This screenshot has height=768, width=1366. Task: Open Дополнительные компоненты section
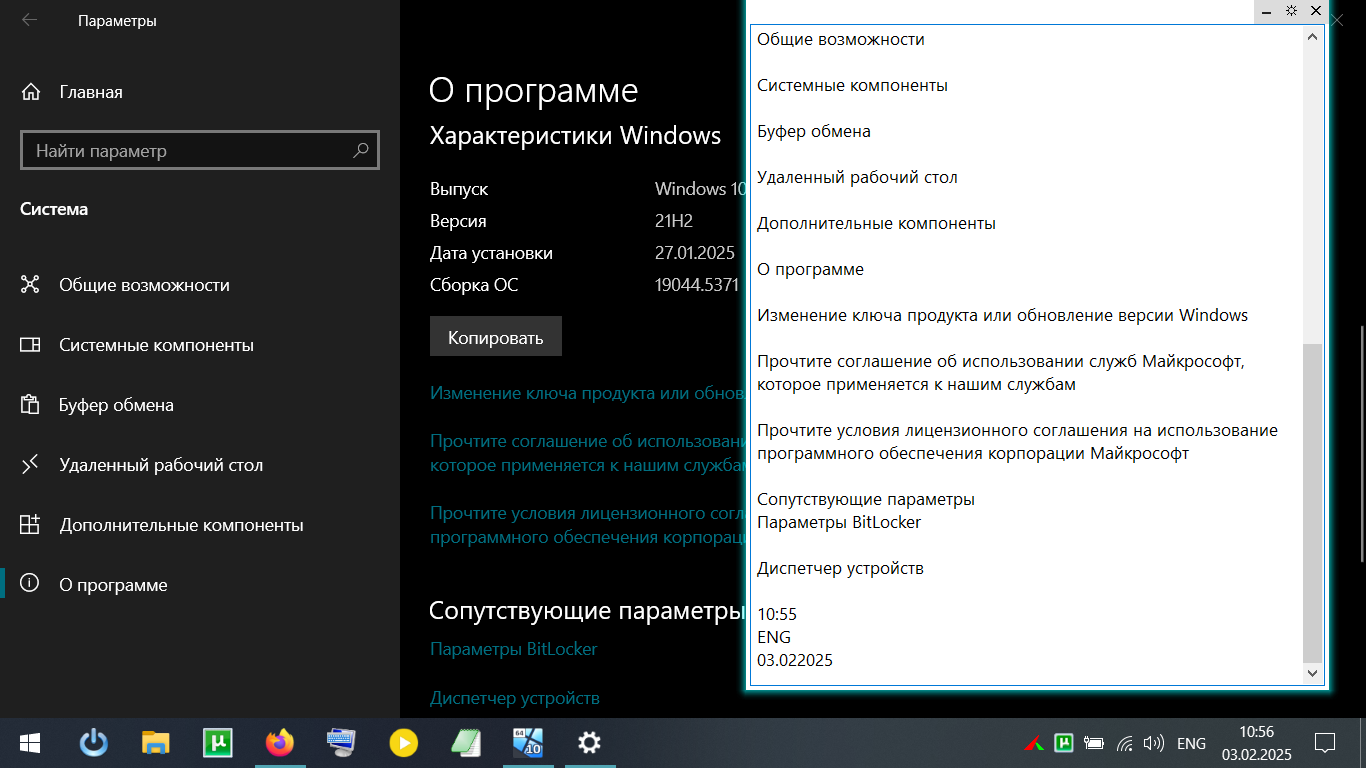pos(180,525)
